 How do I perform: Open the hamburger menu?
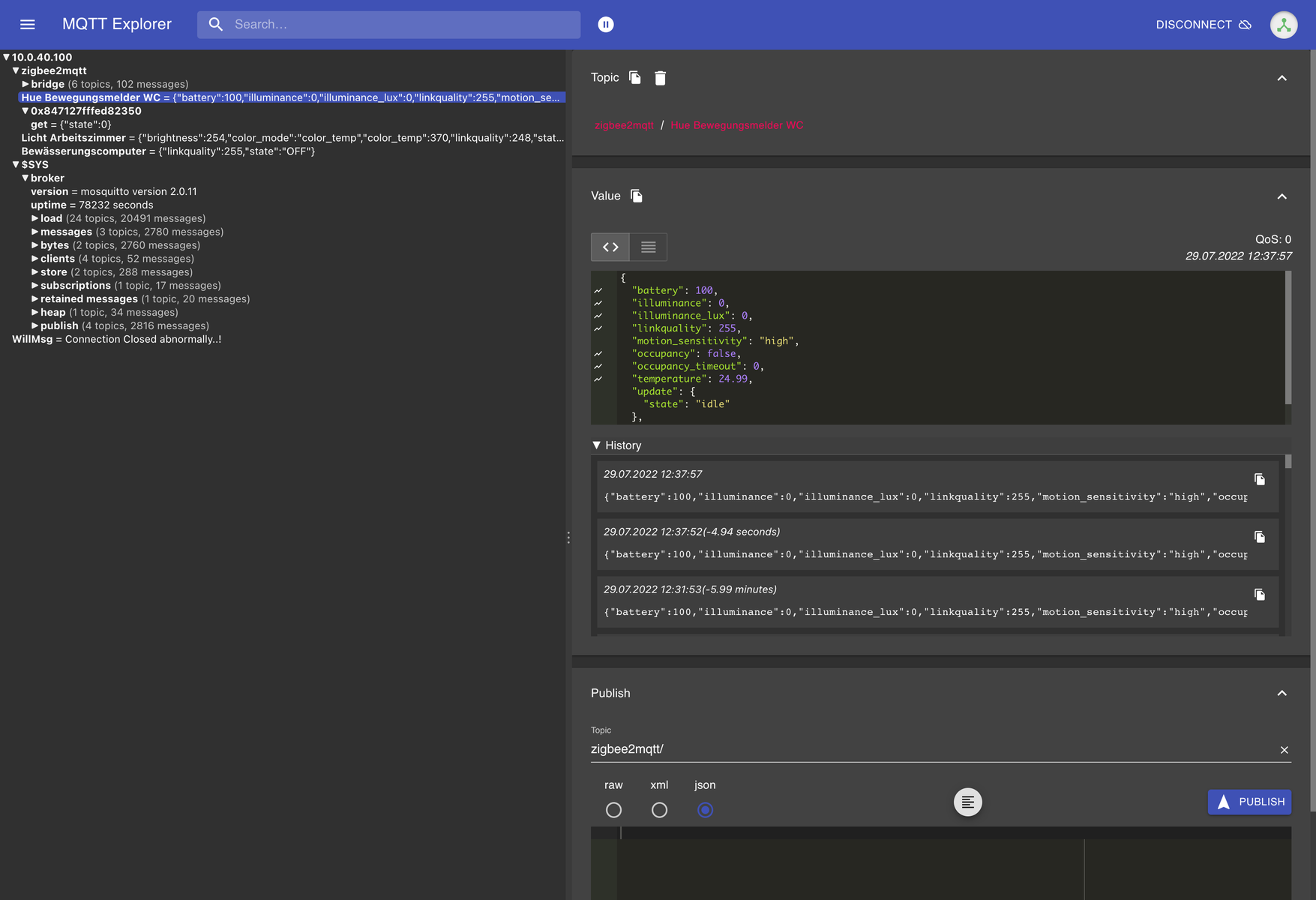(28, 25)
